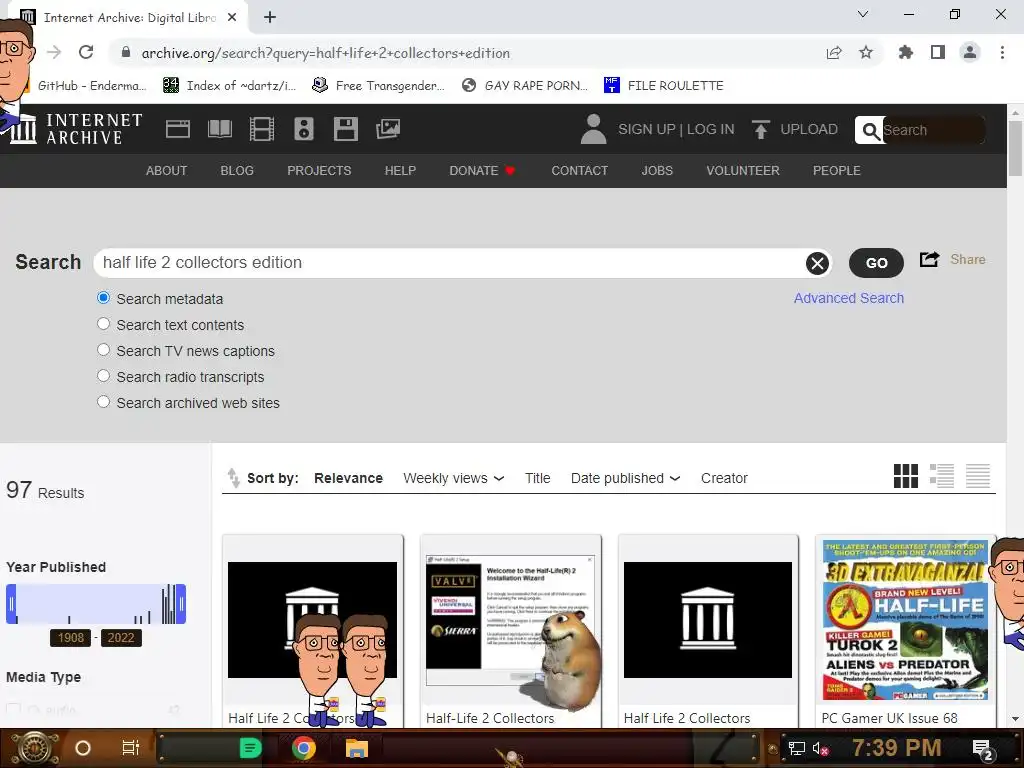This screenshot has height=768, width=1024.
Task: Open the JOBS menu item
Action: coord(657,170)
